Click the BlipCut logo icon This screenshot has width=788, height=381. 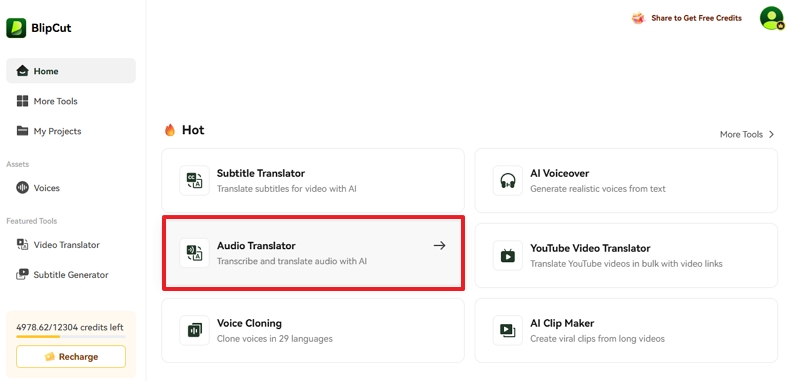coord(16,28)
